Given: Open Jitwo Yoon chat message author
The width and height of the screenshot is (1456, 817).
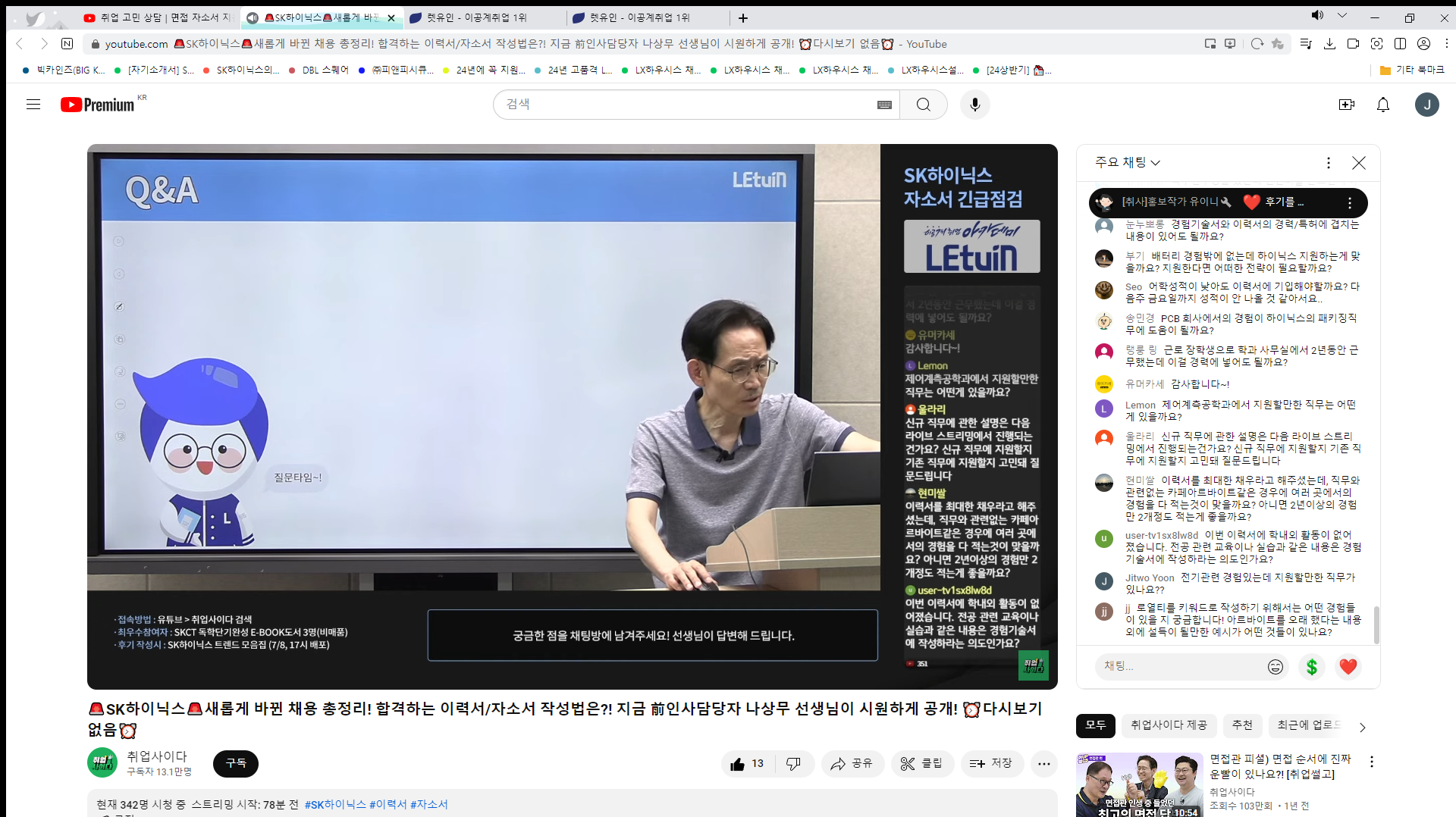Looking at the screenshot, I should pos(1150,578).
